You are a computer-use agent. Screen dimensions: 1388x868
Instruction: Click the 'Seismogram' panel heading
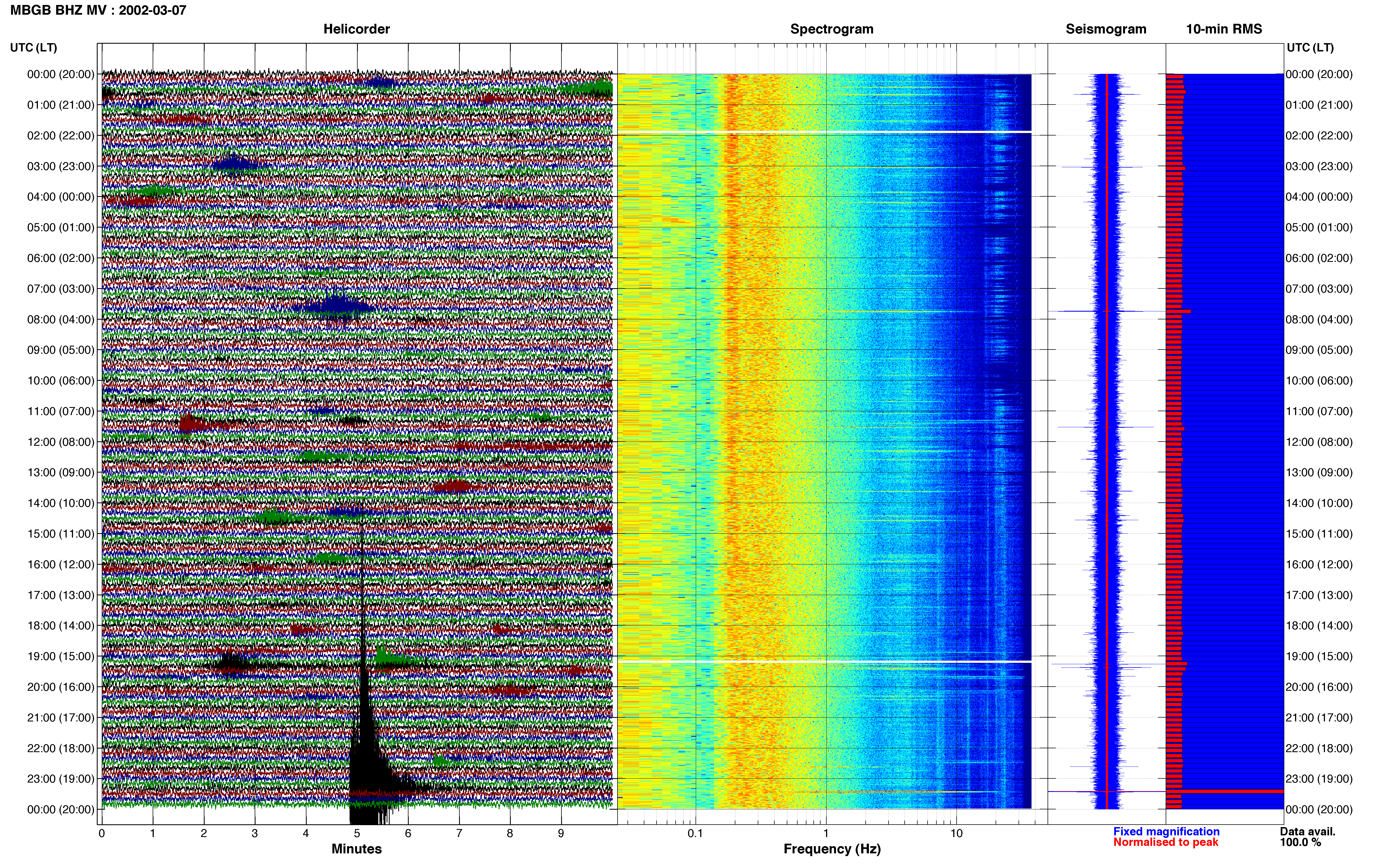(x=1106, y=29)
